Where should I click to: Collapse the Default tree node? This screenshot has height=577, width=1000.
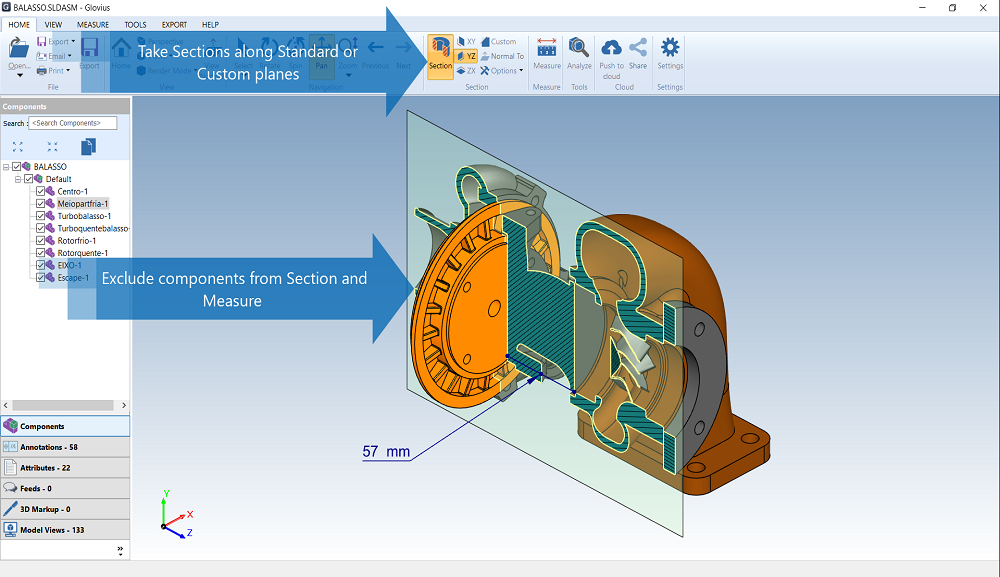tap(18, 179)
